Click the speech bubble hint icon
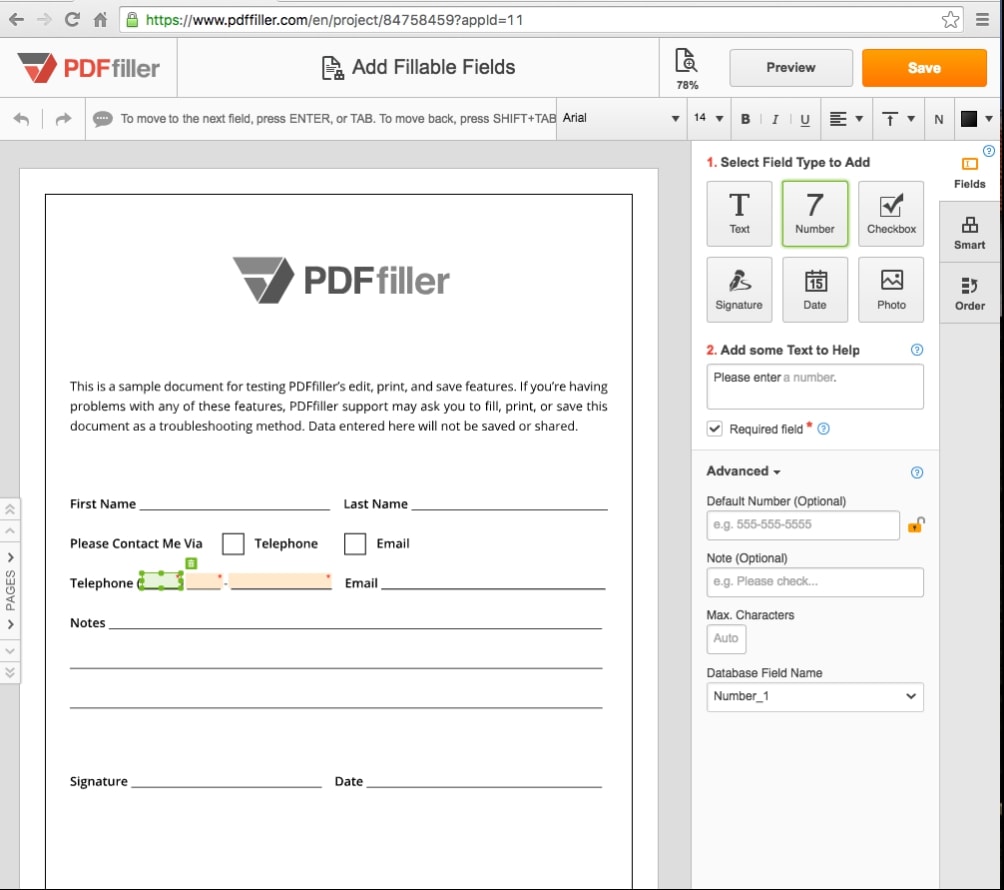This screenshot has height=890, width=1004. tap(102, 119)
